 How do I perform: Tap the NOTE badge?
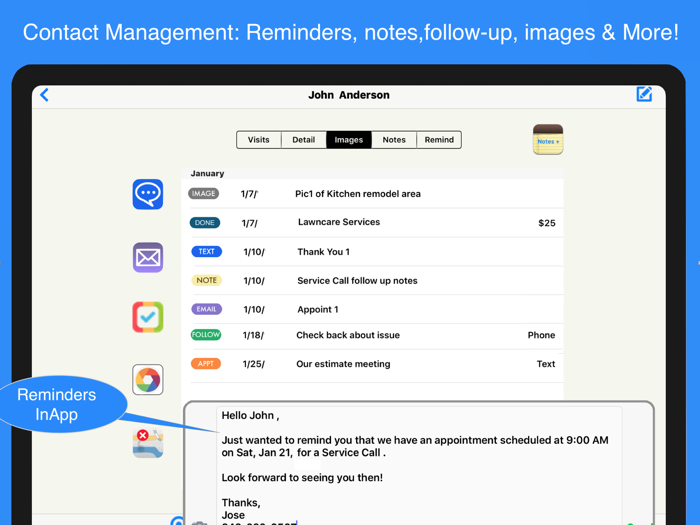[206, 280]
